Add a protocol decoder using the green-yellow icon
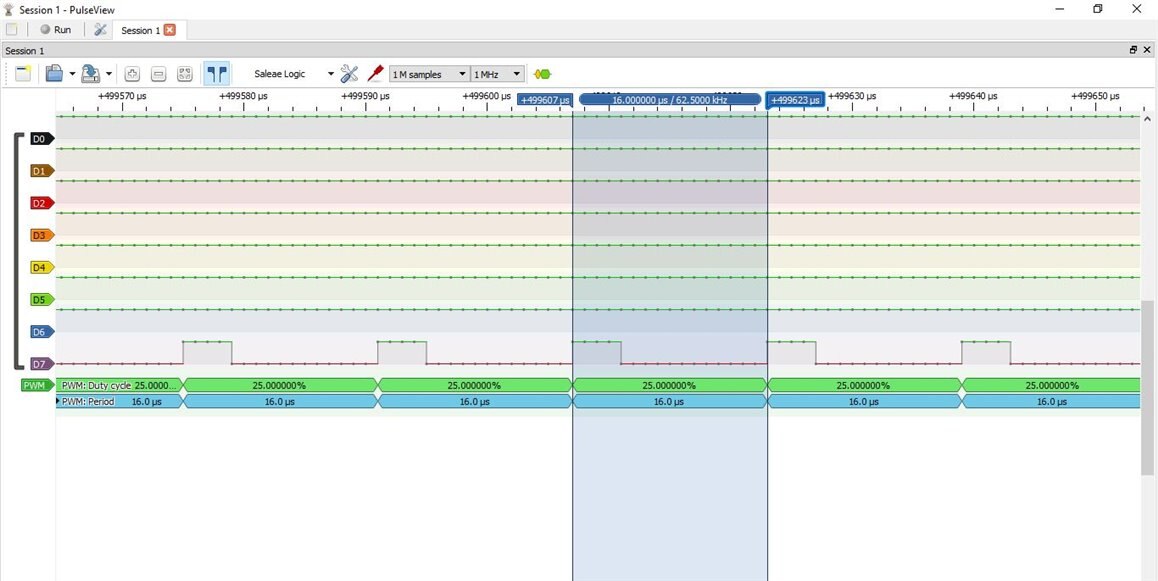Viewport: 1158px width, 581px height. 543,74
